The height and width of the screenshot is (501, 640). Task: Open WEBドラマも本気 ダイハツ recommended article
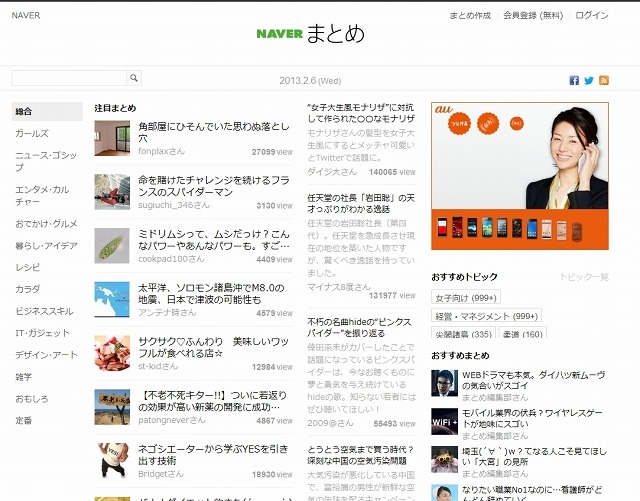[x=533, y=380]
